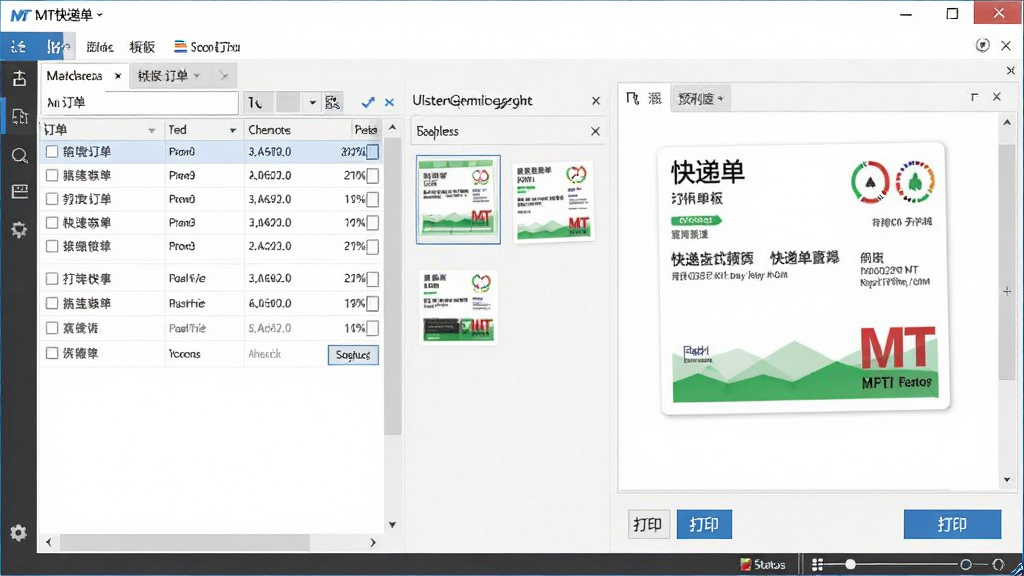
Task: Click the circle icon at the status bar's right end
Action: [998, 564]
